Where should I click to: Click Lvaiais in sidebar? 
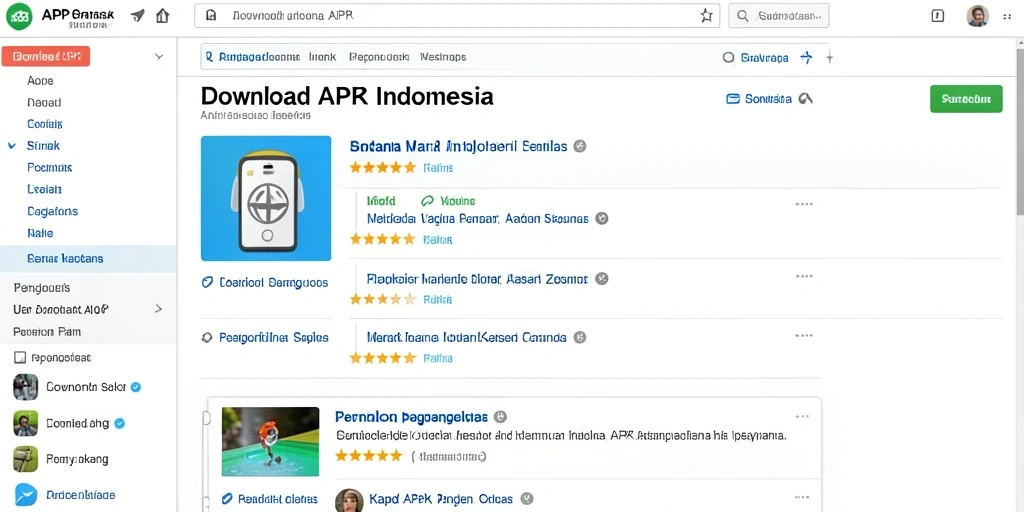44,189
